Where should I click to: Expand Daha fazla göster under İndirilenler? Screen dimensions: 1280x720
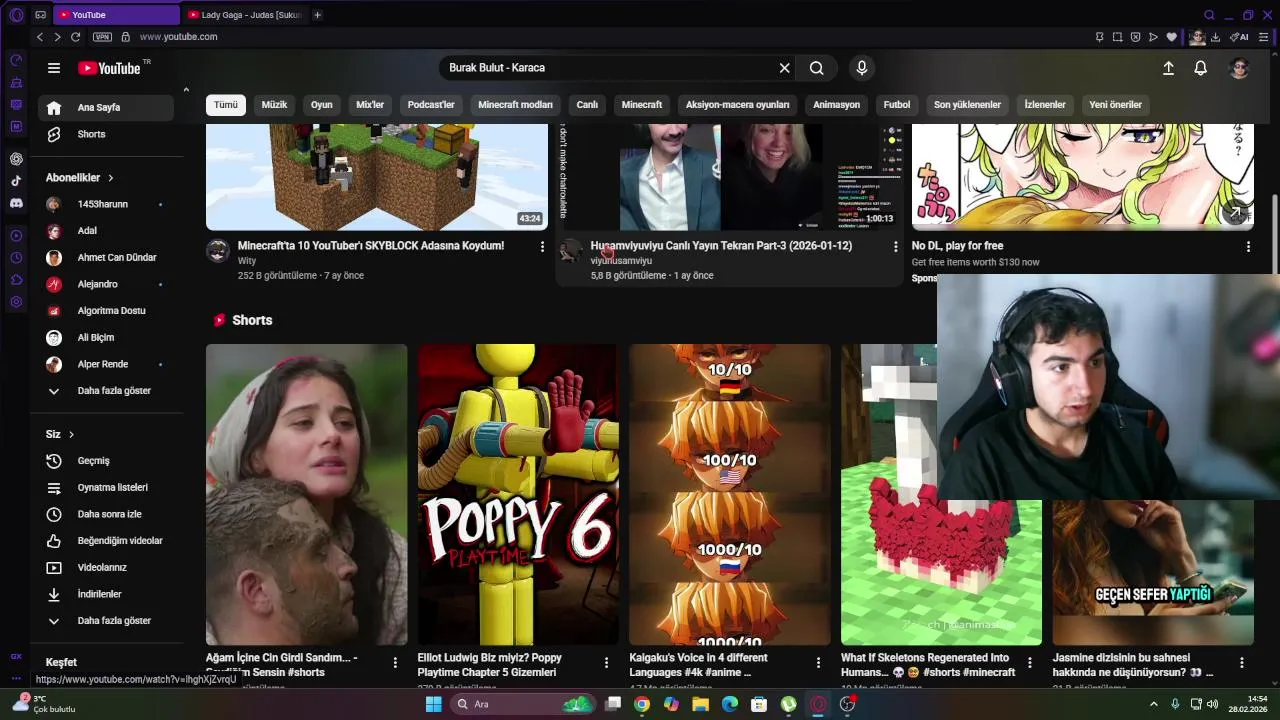[x=106, y=621]
